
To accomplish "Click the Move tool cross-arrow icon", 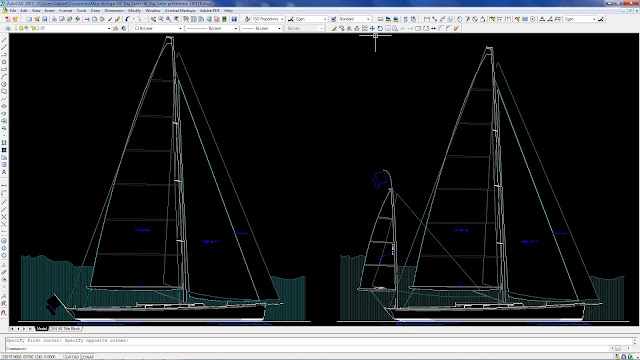I will [372, 28].
